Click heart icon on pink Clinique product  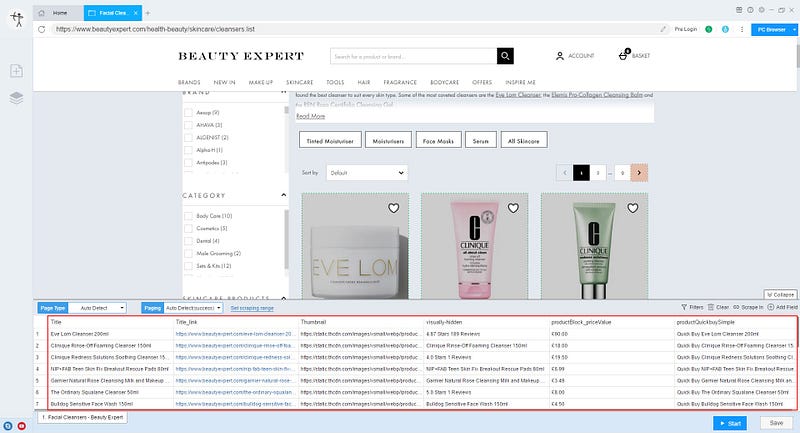click(513, 208)
